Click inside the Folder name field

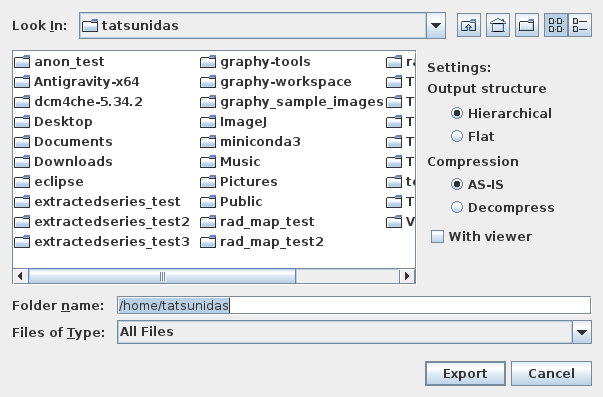tap(354, 305)
